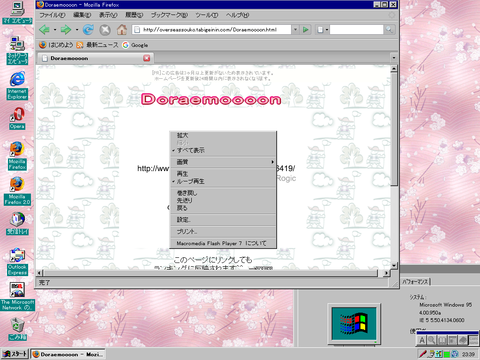Click the Stop loading icon
The width and height of the screenshot is (480, 360).
105,30
